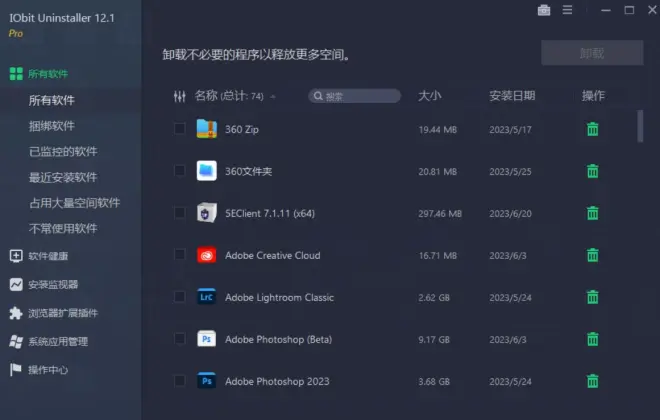
Task: Switch to 最近安装软件 list
Action: tap(63, 177)
